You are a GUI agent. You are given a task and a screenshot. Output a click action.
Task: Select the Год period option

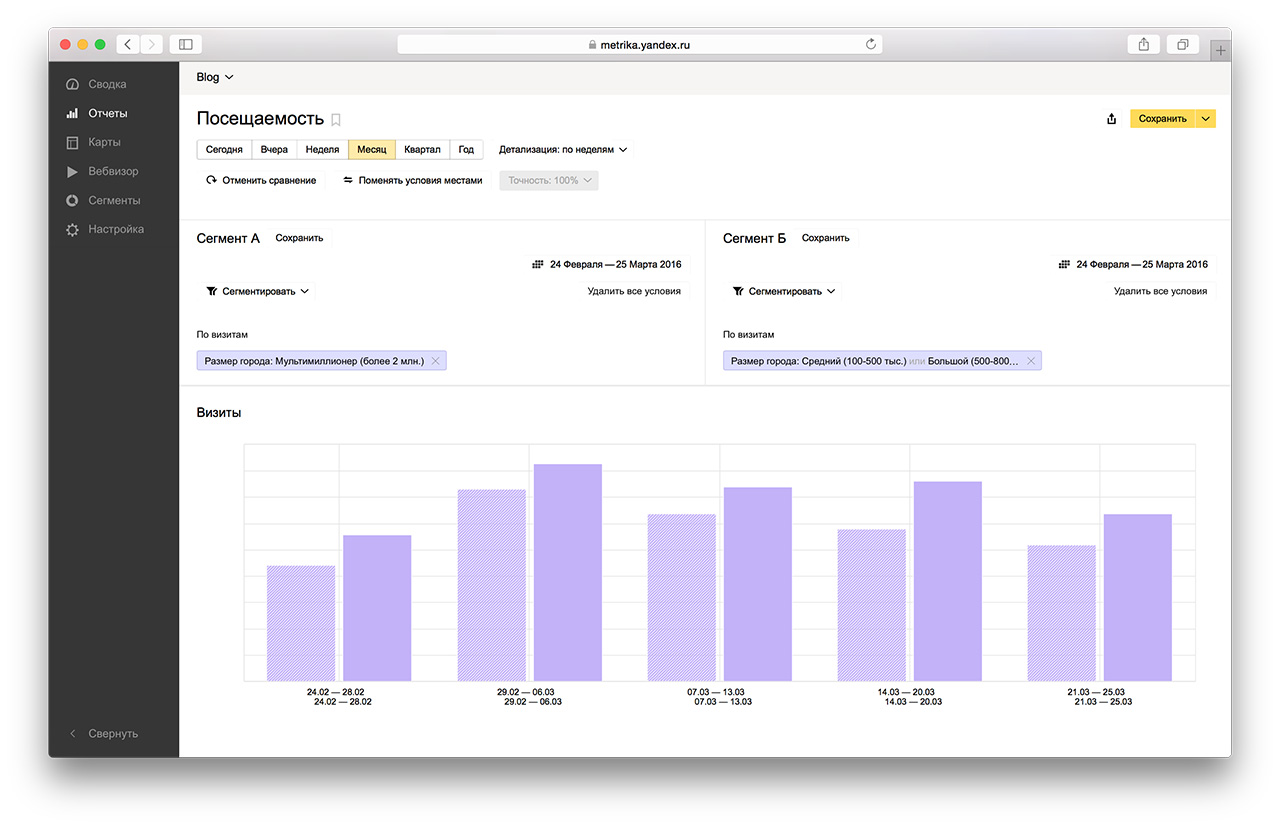coord(466,150)
